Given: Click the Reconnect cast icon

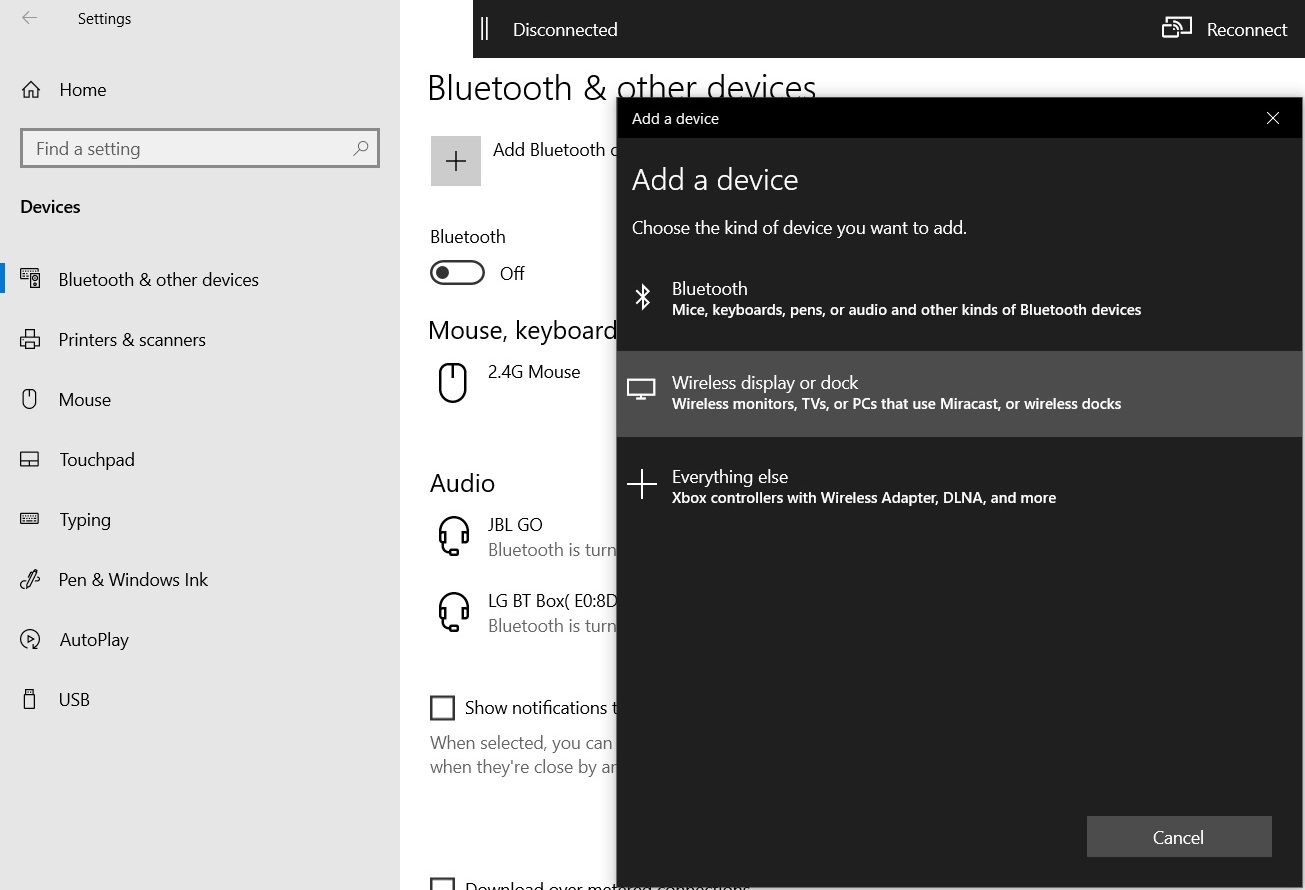Looking at the screenshot, I should click(x=1176, y=29).
